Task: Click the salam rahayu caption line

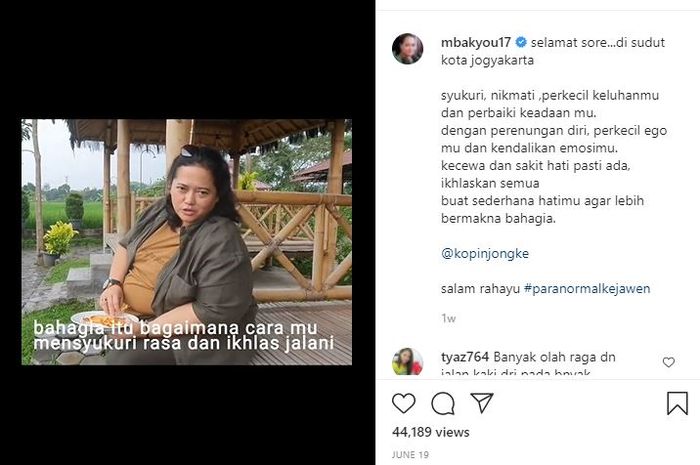Action: click(546, 288)
